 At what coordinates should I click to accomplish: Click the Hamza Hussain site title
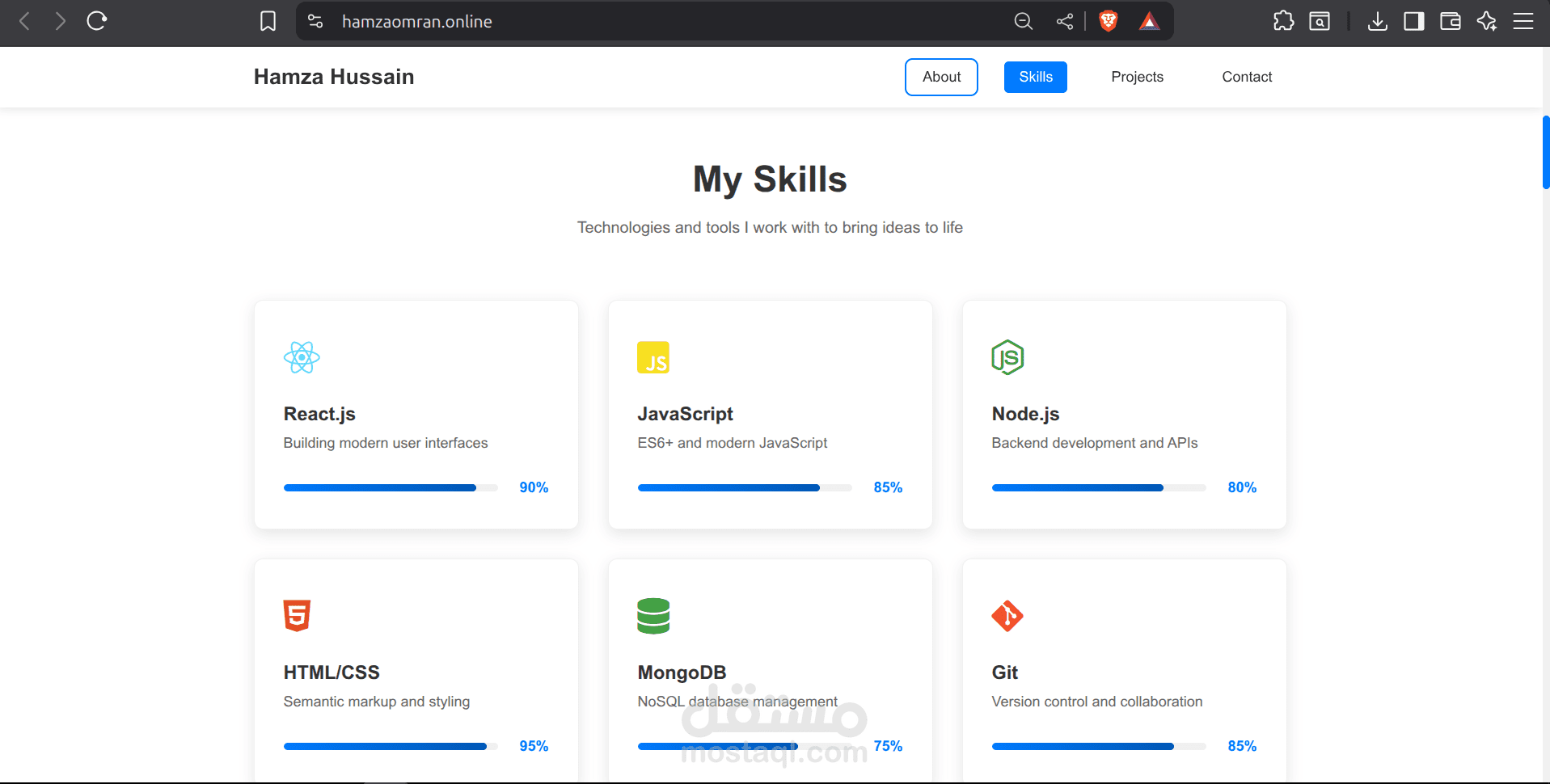pyautogui.click(x=334, y=77)
